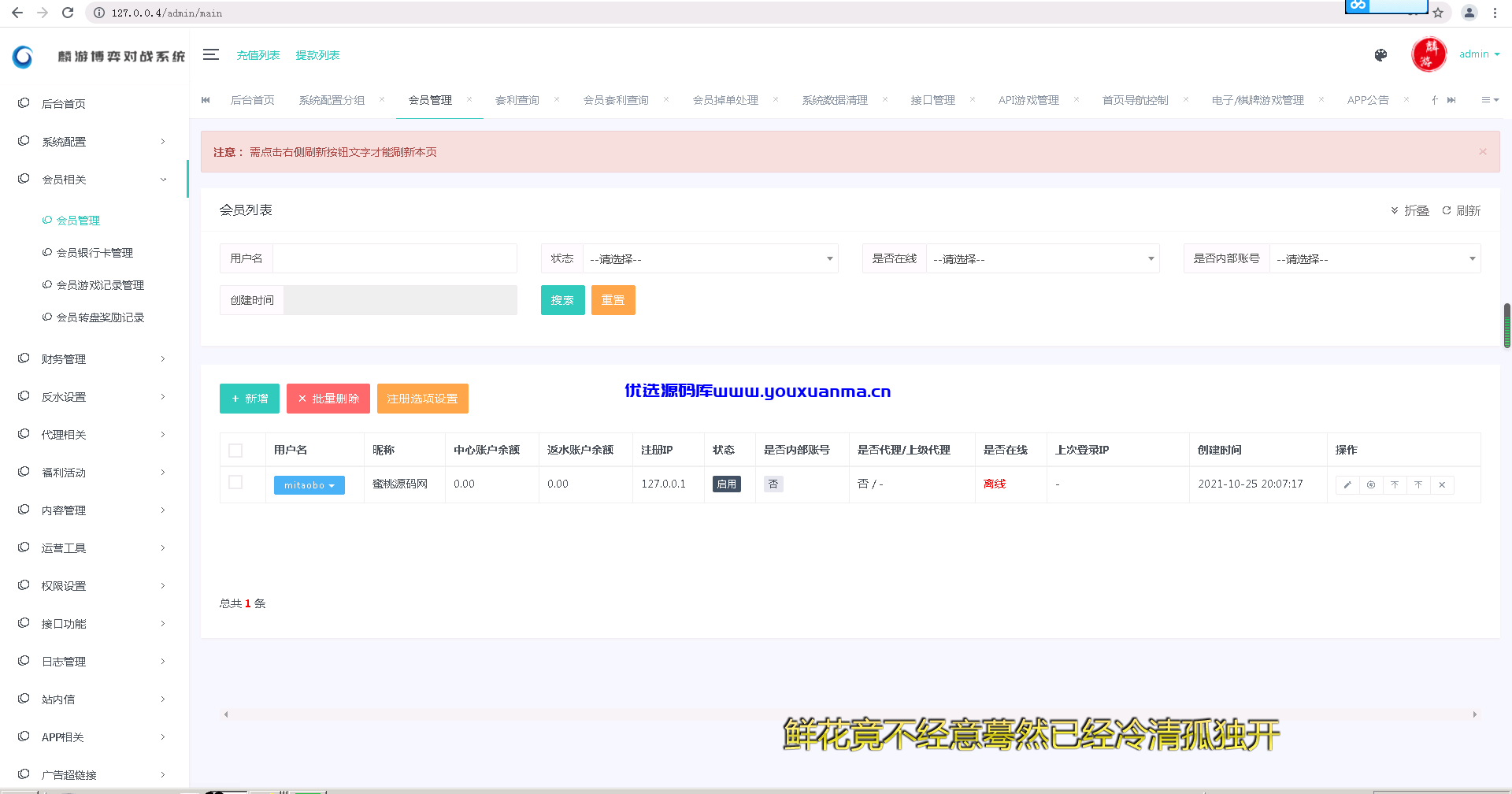Click the circular refresh icon in mitaobo row
This screenshot has height=794, width=1512.
point(1371,484)
